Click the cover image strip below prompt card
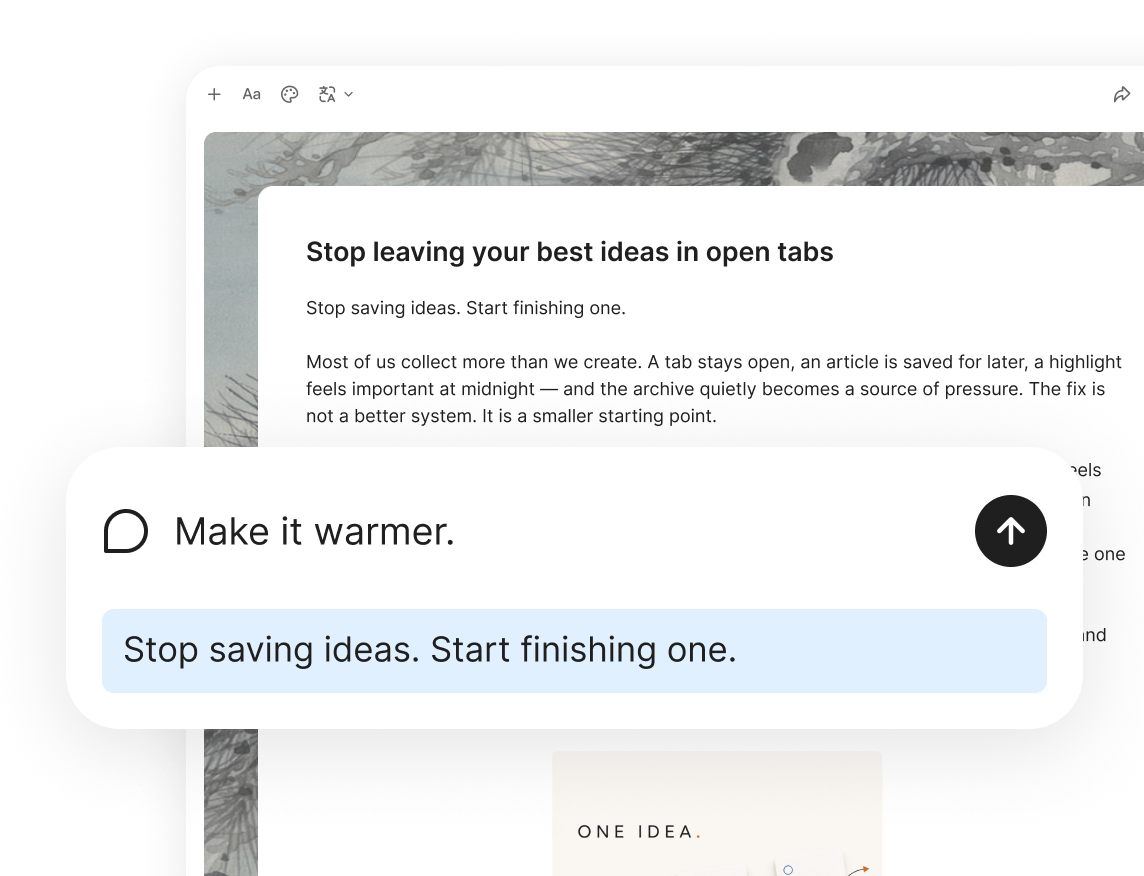 (x=231, y=802)
